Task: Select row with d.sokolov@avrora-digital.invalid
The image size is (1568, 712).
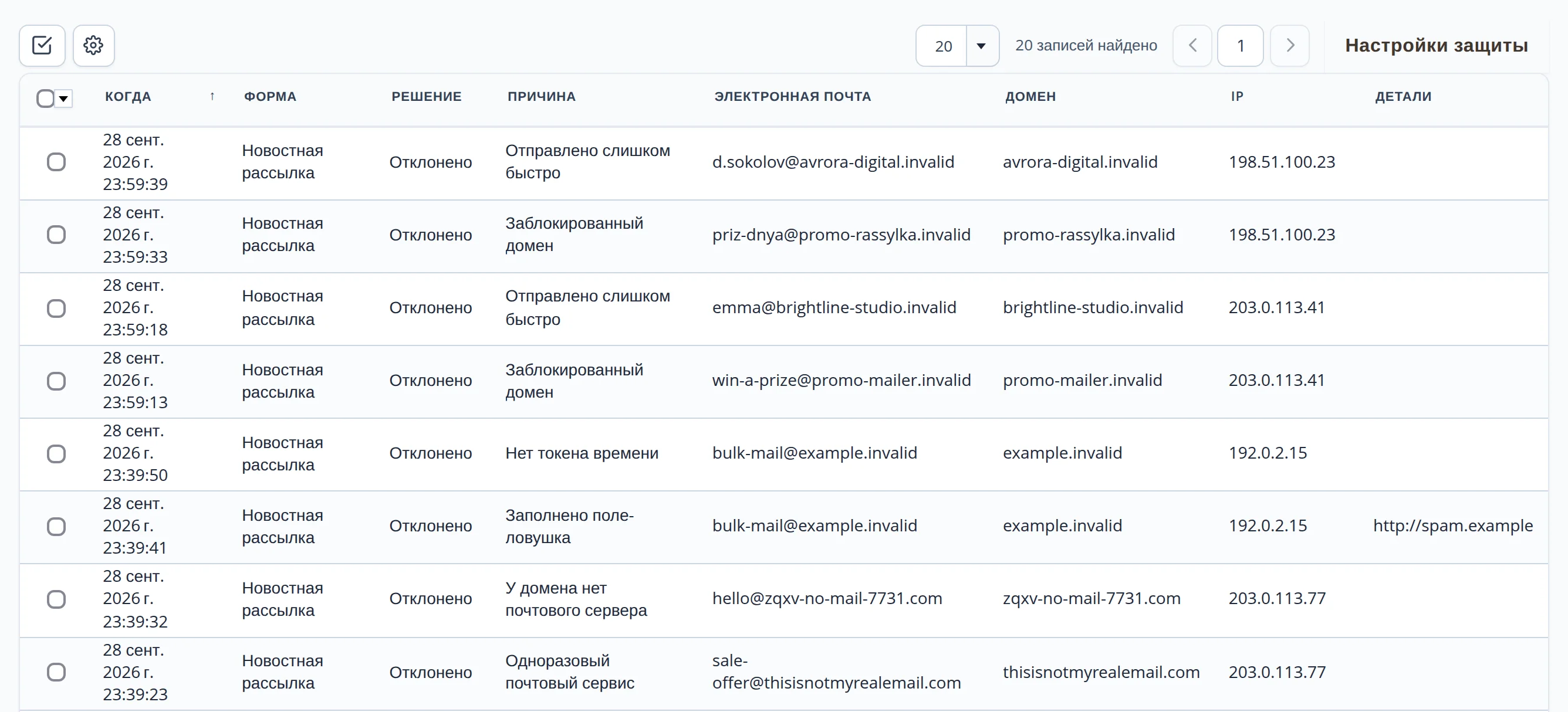Action: [x=56, y=162]
